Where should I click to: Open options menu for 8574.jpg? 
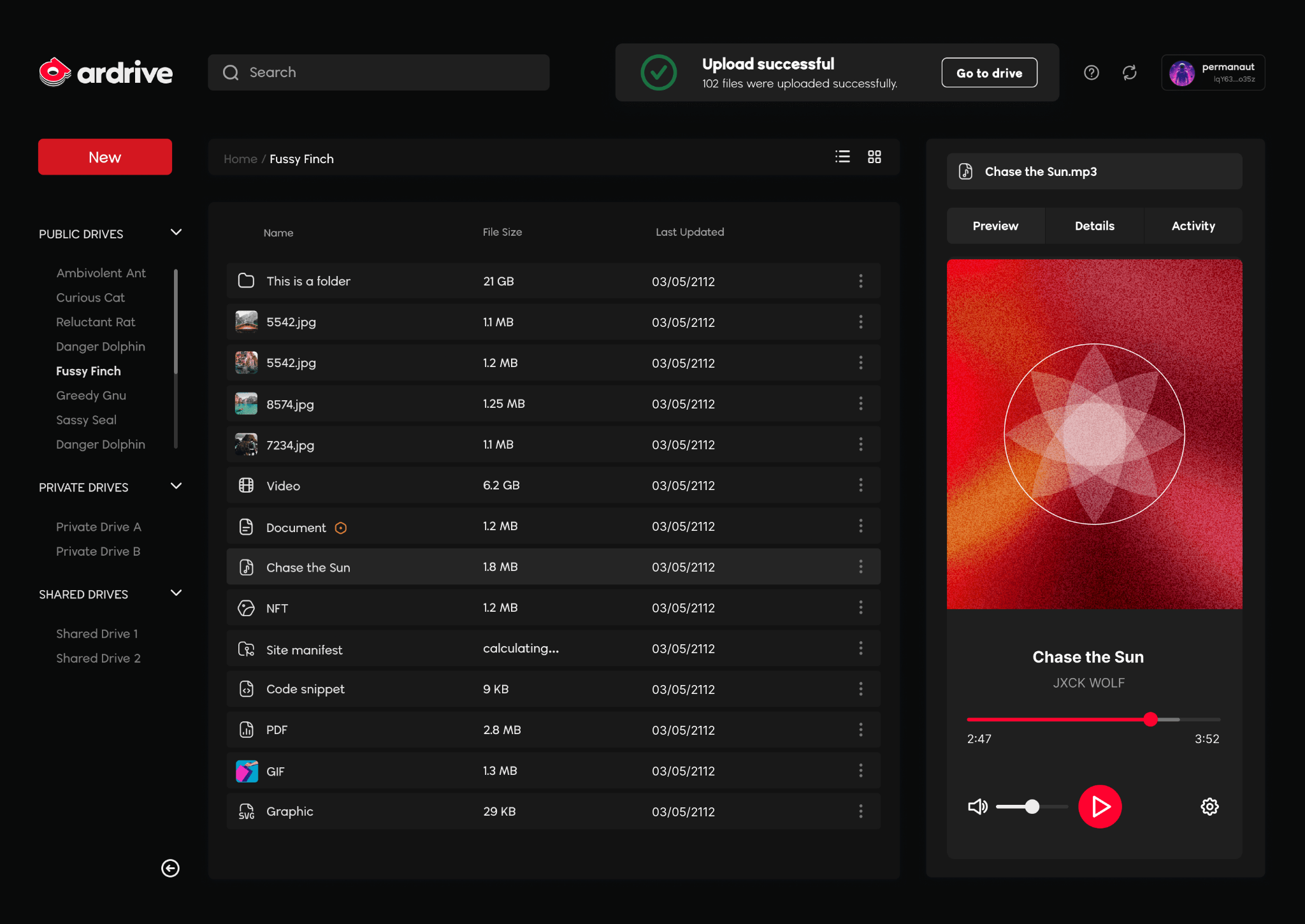tap(861, 403)
